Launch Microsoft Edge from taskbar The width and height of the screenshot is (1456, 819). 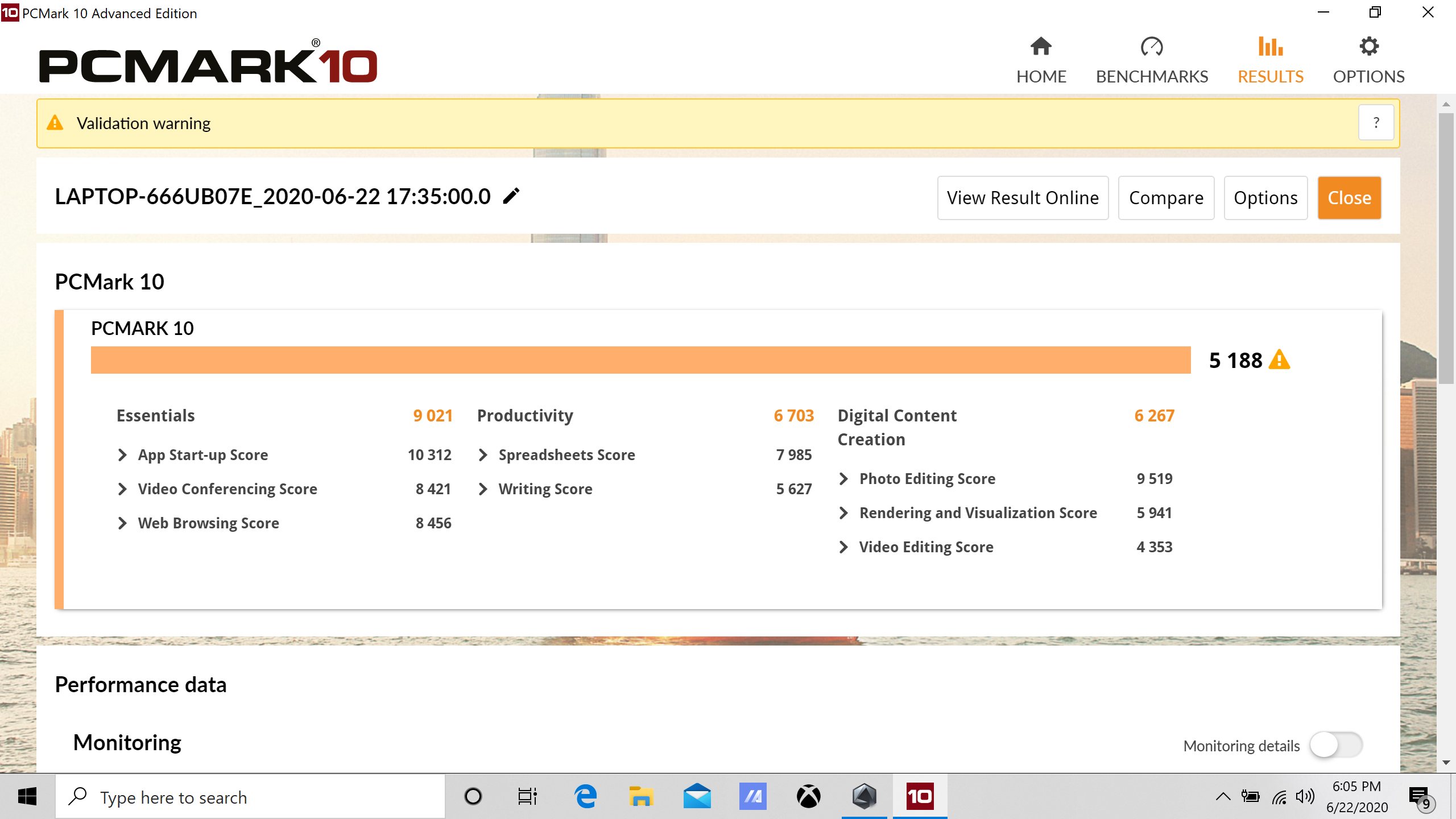pyautogui.click(x=585, y=796)
